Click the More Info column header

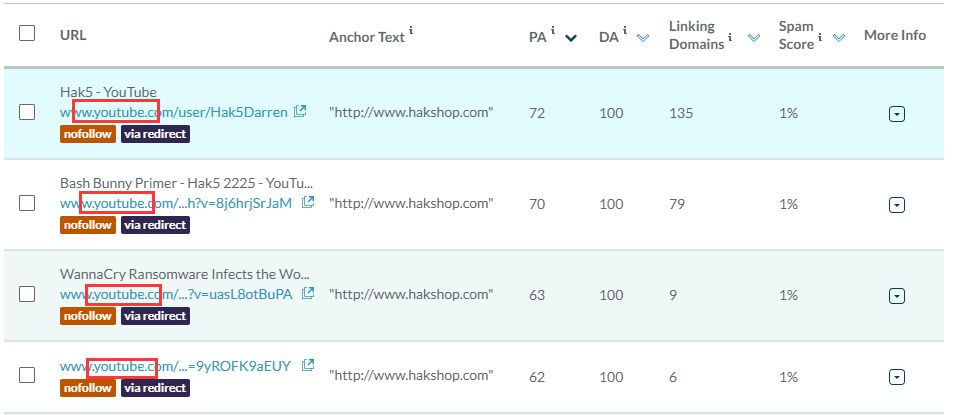click(x=895, y=35)
